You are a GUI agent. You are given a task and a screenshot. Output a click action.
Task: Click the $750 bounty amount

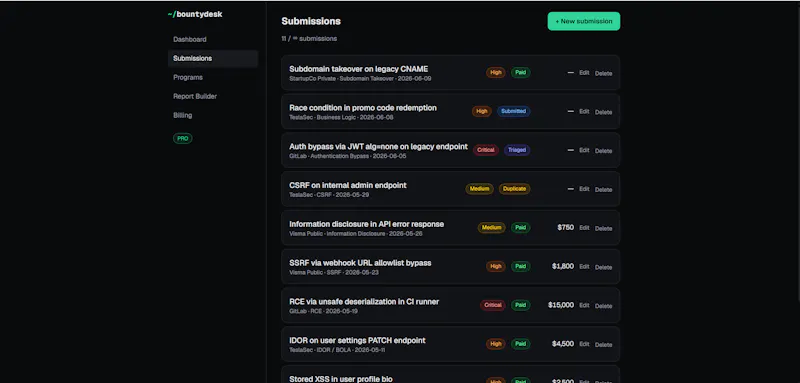[x=565, y=227]
